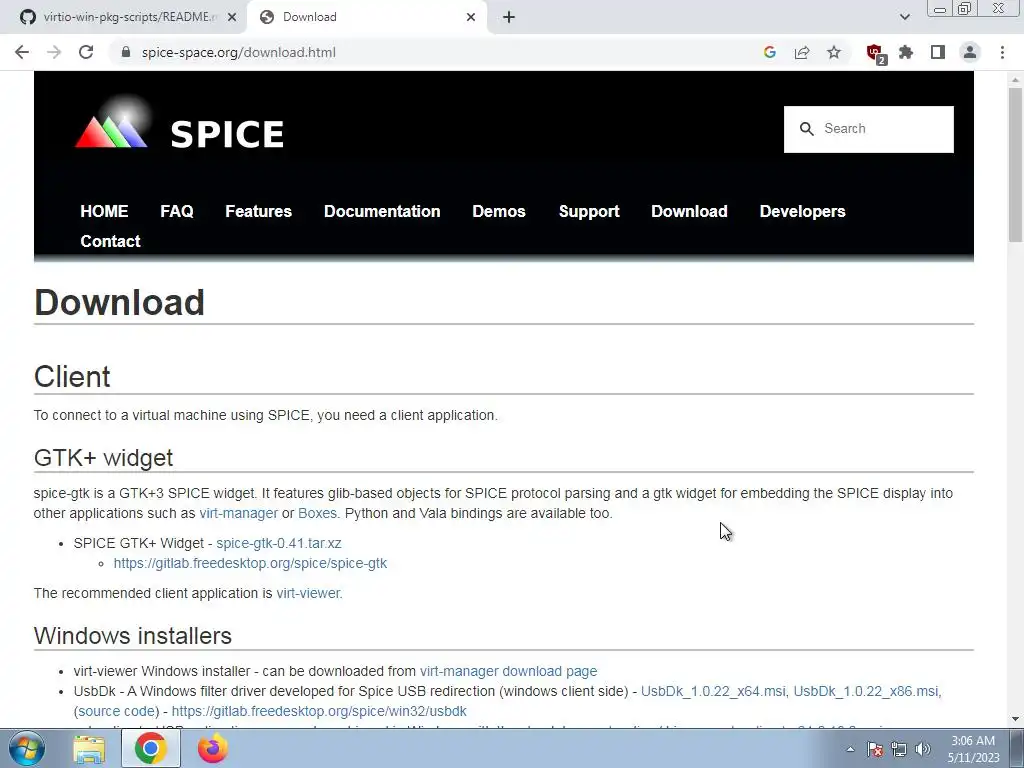
Task: Open the Contact nav item
Action: 110,241
